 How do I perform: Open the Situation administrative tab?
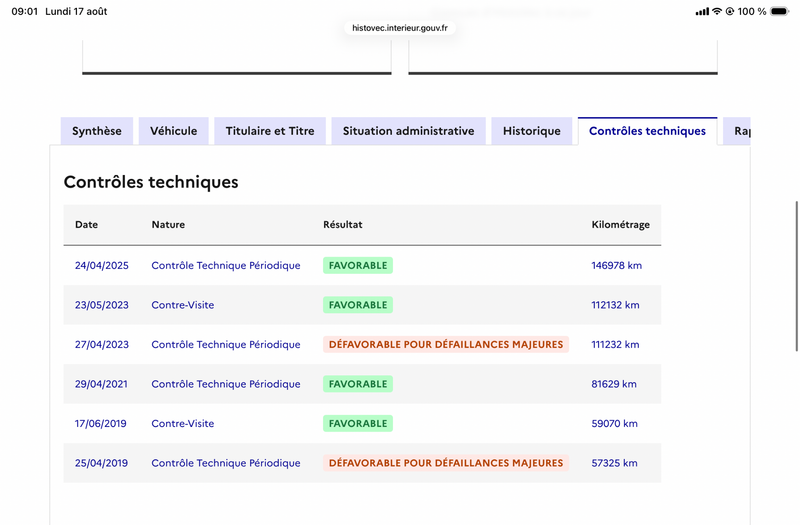coord(409,131)
